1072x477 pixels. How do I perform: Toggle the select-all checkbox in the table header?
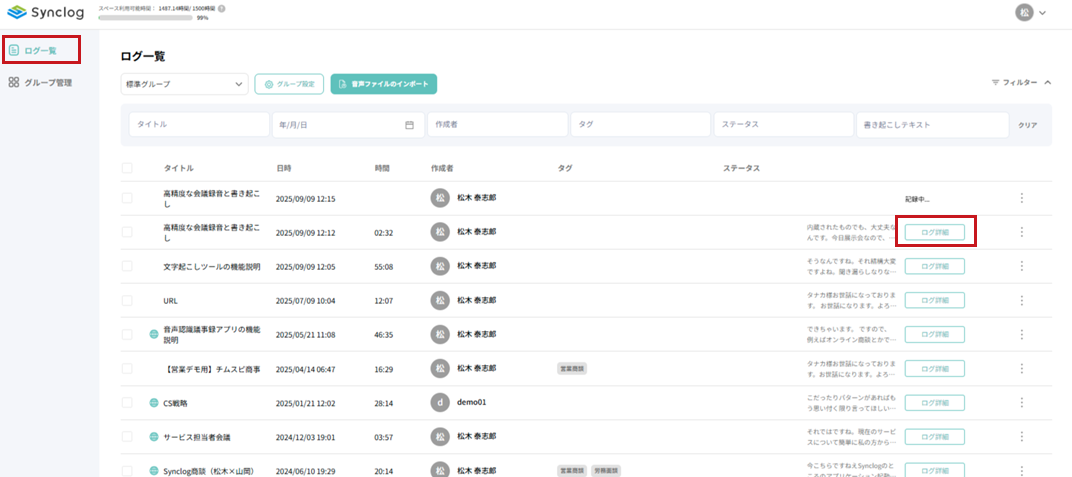click(x=127, y=168)
